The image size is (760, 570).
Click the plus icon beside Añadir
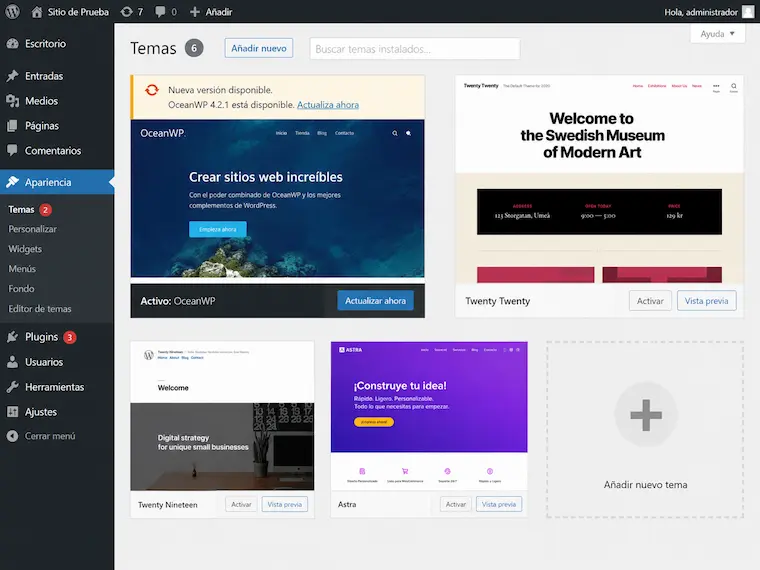pyautogui.click(x=195, y=12)
